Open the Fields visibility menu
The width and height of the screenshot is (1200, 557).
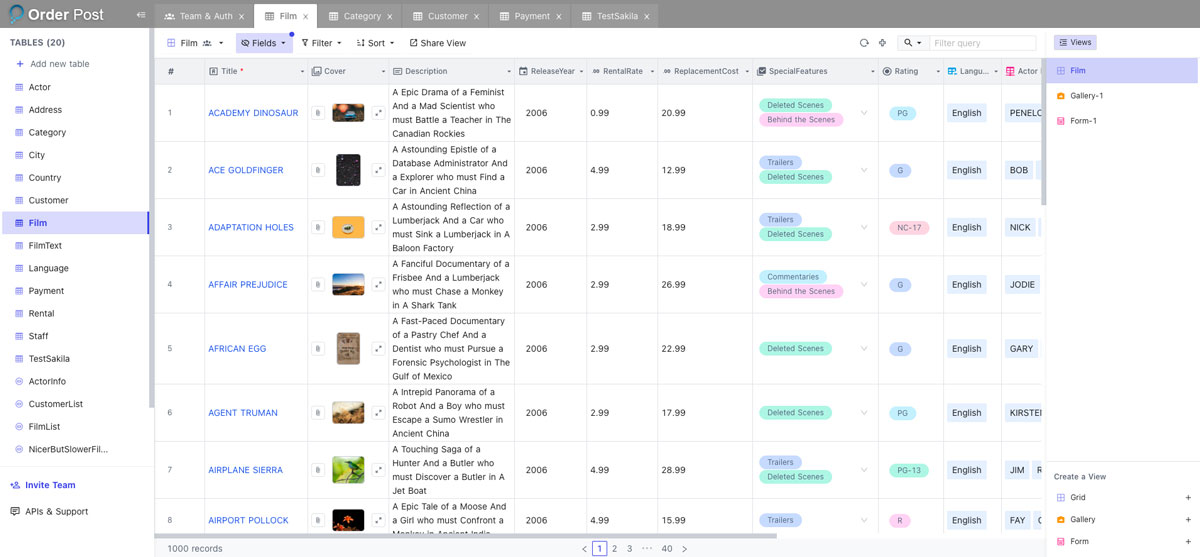[264, 43]
